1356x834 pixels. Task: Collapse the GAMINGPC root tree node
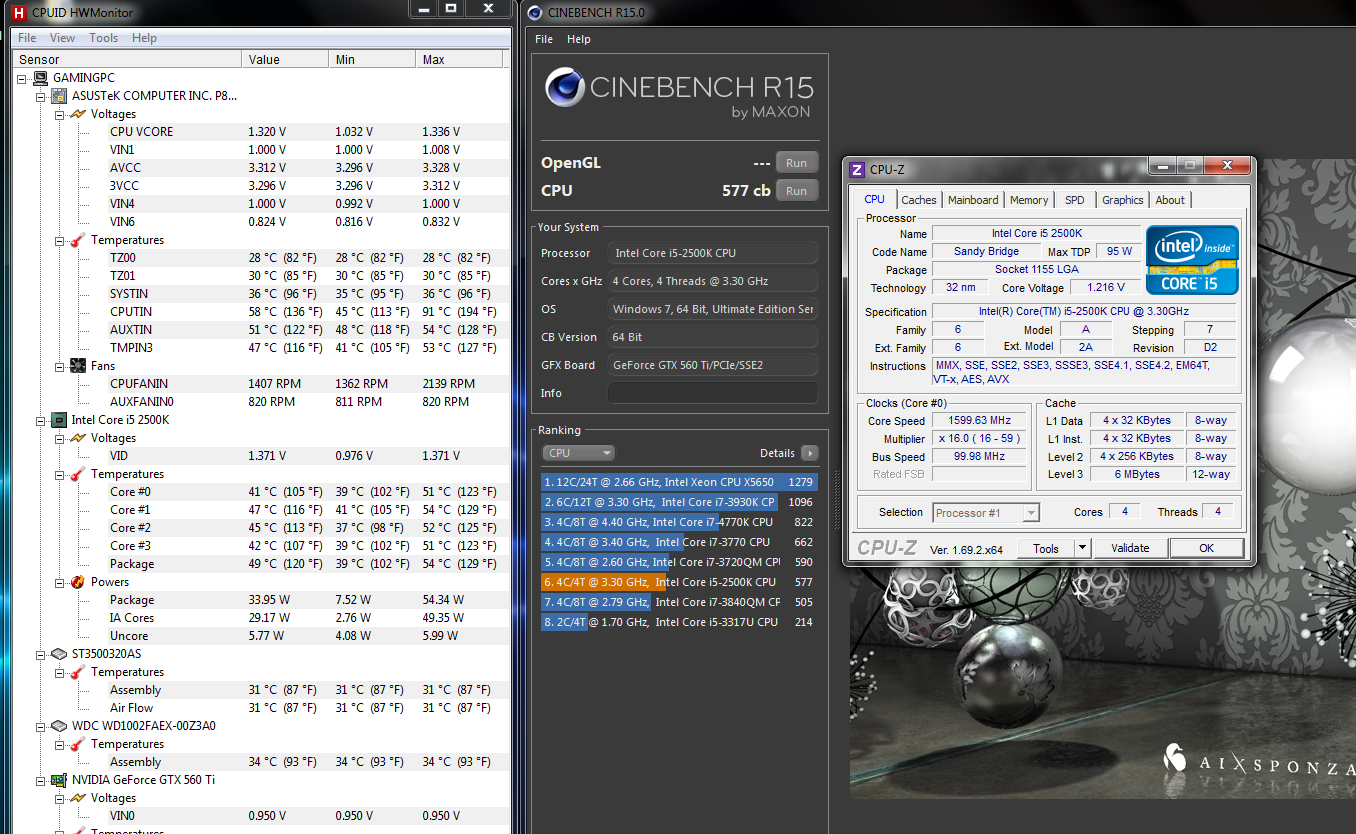(23, 78)
